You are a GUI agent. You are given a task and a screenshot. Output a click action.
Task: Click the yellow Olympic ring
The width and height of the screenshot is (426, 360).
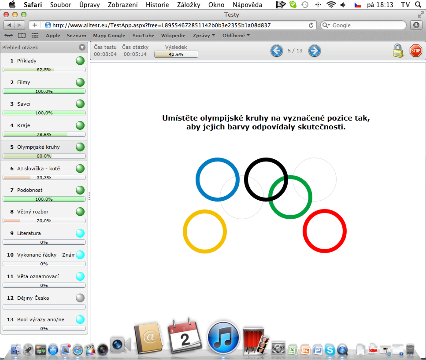pos(185,231)
